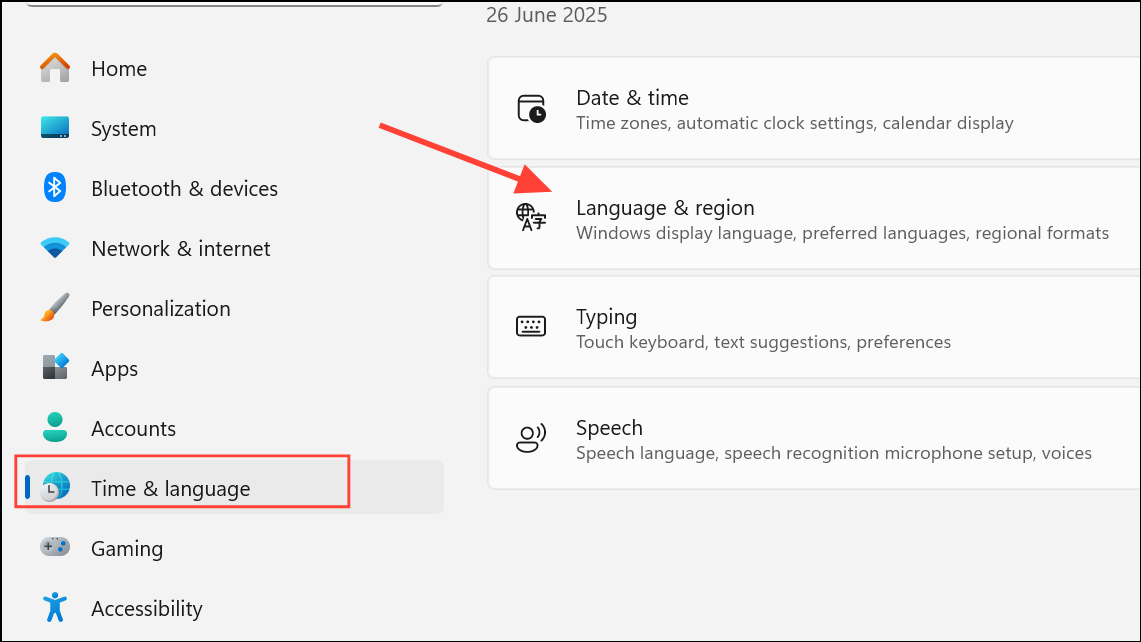Click the Language & region globe icon
The height and width of the screenshot is (642, 1141).
531,218
